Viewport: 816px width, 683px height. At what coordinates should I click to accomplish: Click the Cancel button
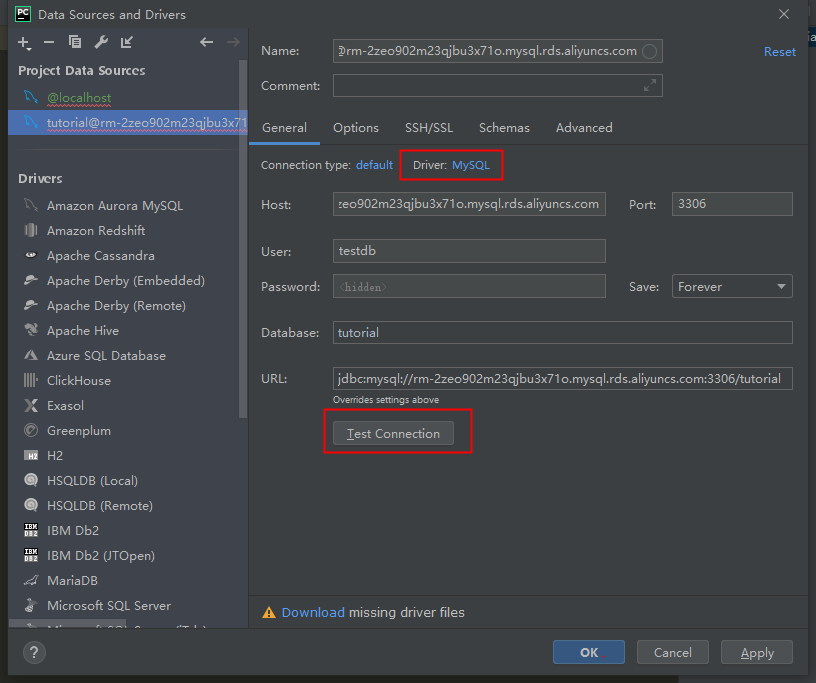672,652
